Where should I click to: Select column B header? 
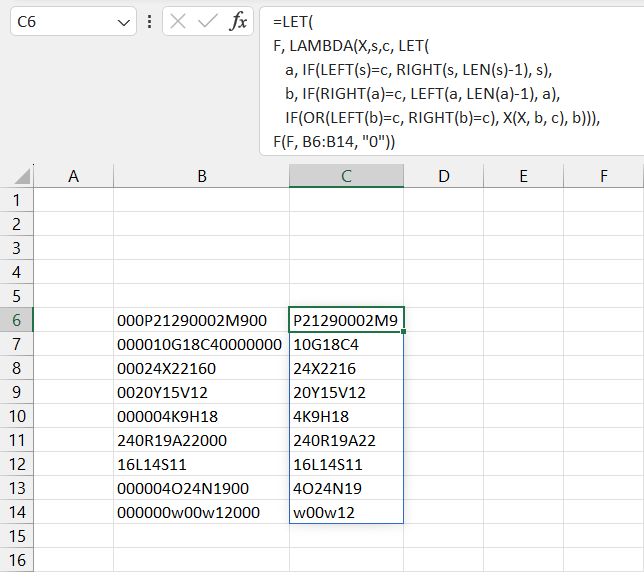point(202,176)
